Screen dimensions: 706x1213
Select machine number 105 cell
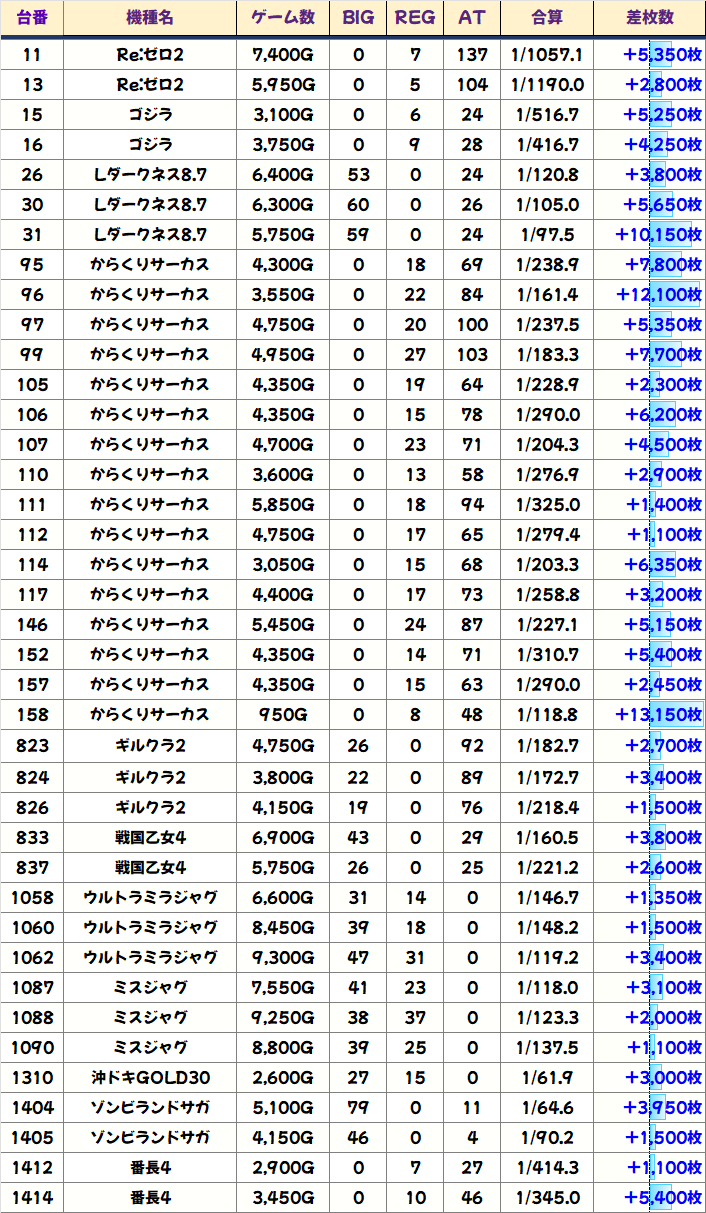coord(32,384)
